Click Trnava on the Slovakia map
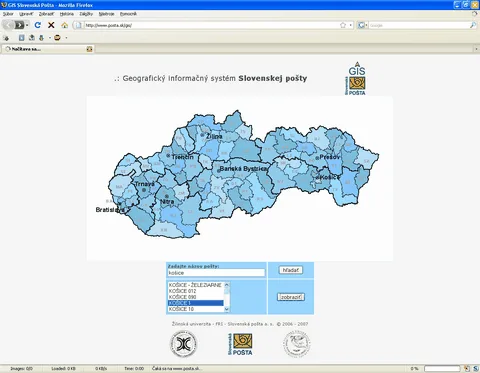 (x=144, y=184)
